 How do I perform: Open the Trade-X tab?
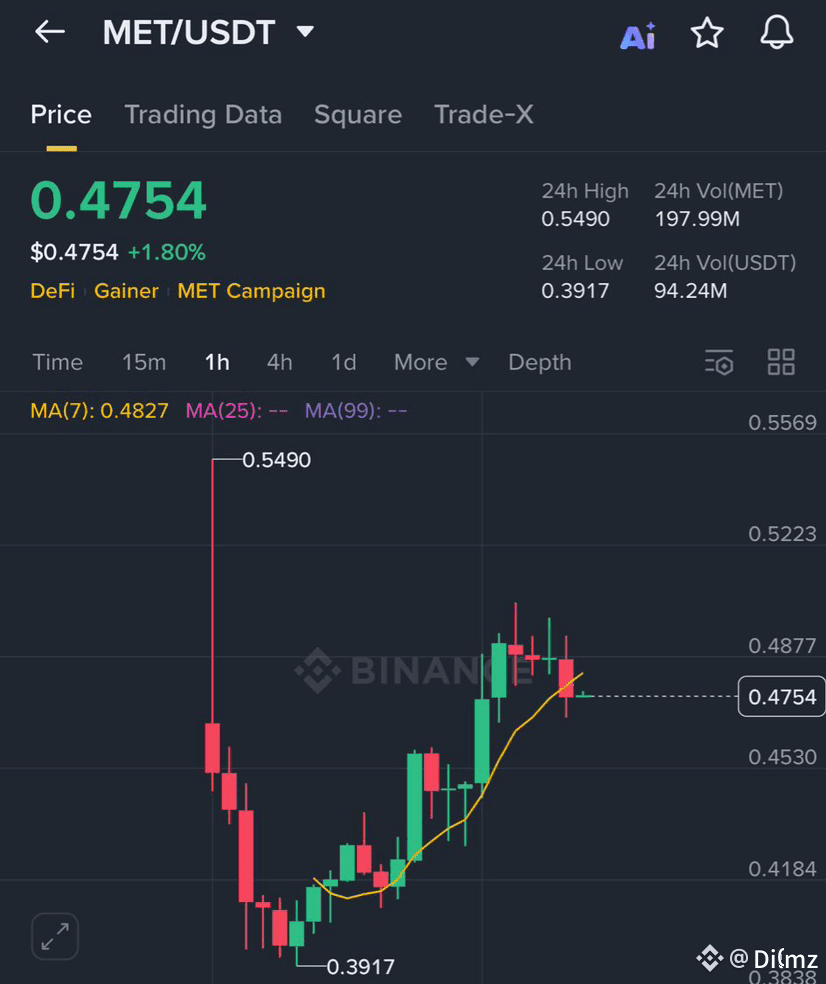(x=484, y=115)
